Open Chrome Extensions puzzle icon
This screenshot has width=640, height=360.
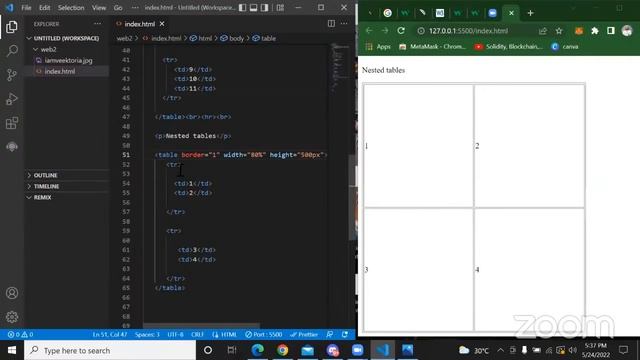tap(595, 31)
